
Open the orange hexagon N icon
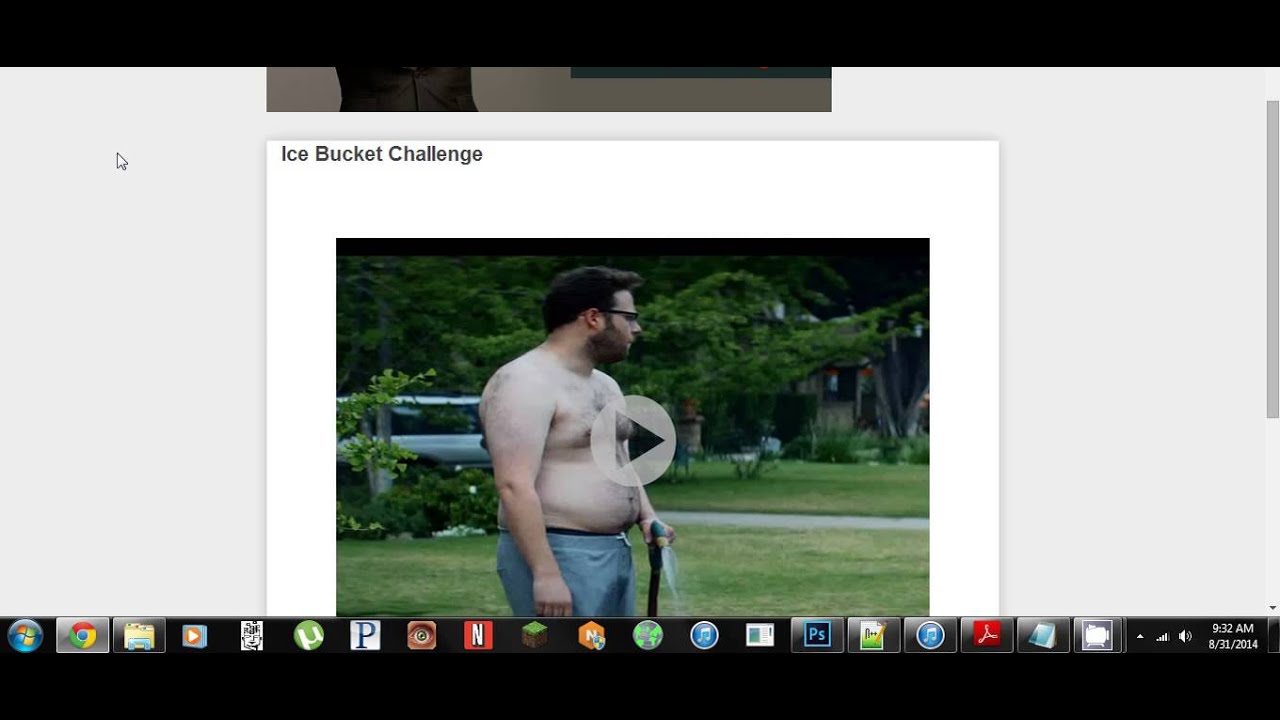point(591,636)
